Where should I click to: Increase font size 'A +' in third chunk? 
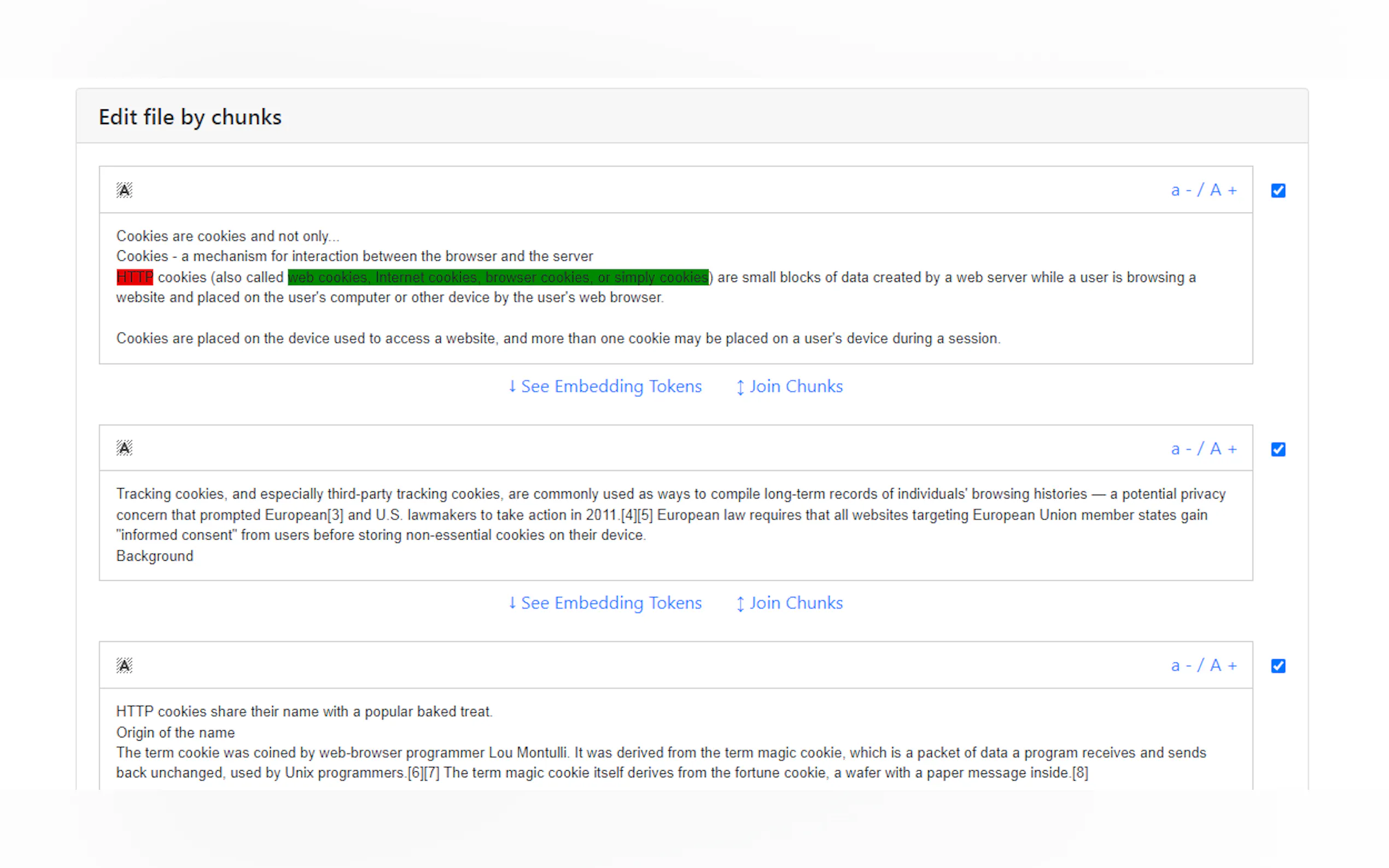[1223, 665]
